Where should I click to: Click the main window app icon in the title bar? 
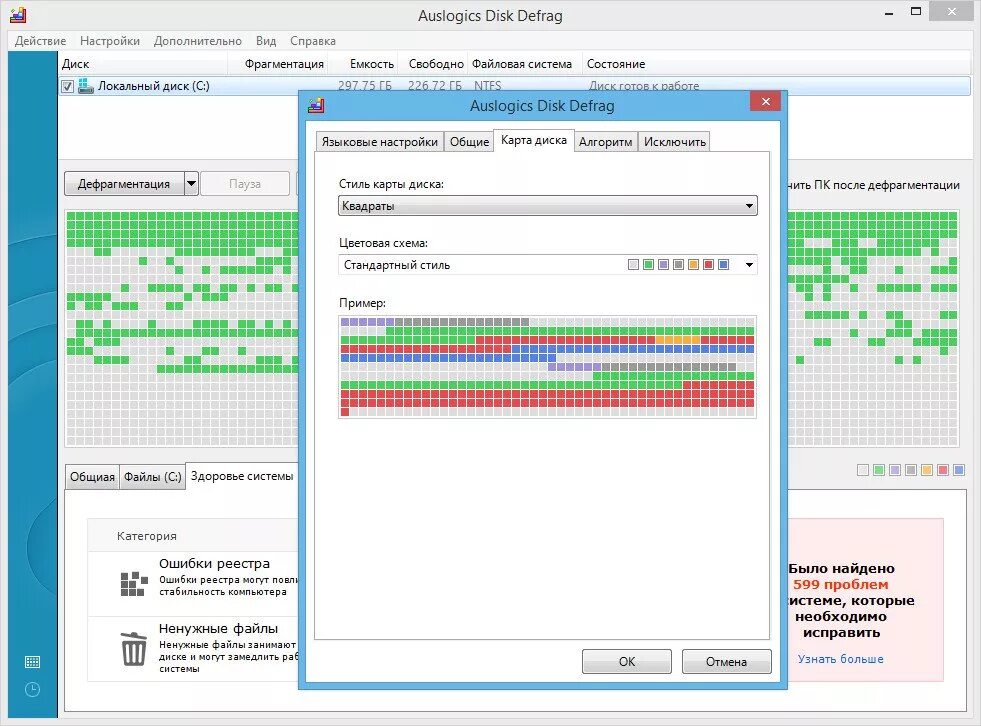tap(18, 16)
